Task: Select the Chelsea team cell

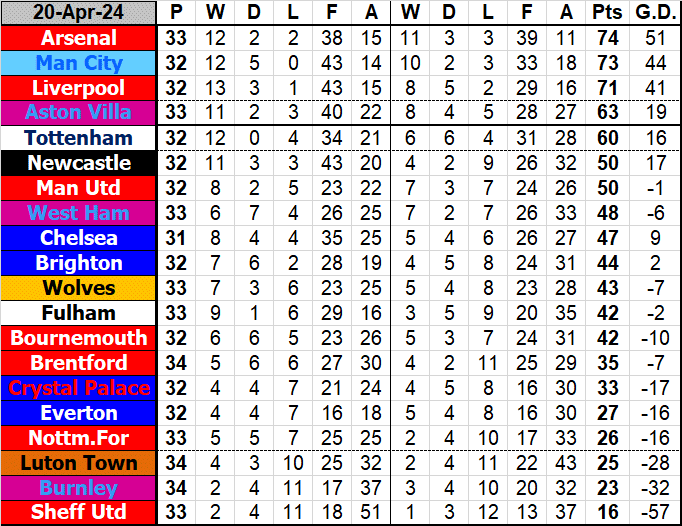Action: [x=79, y=238]
